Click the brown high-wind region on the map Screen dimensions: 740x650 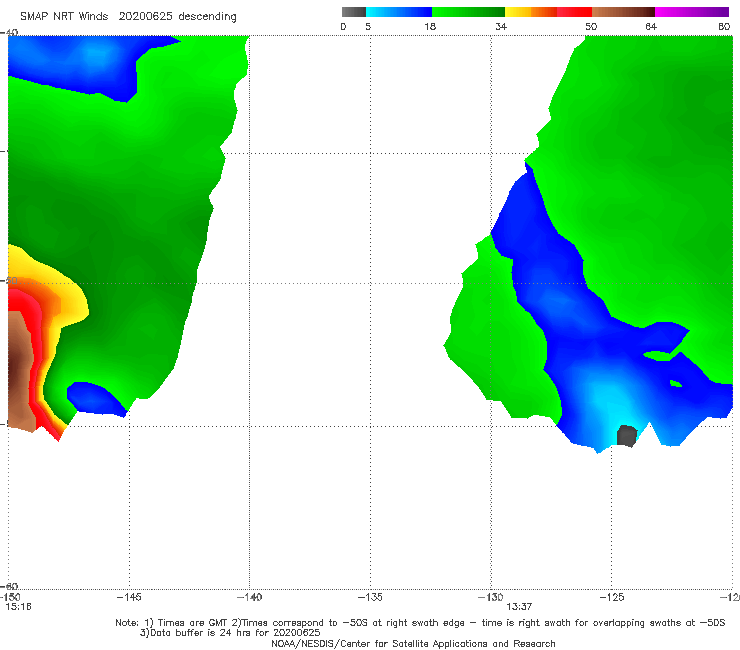click(18, 371)
